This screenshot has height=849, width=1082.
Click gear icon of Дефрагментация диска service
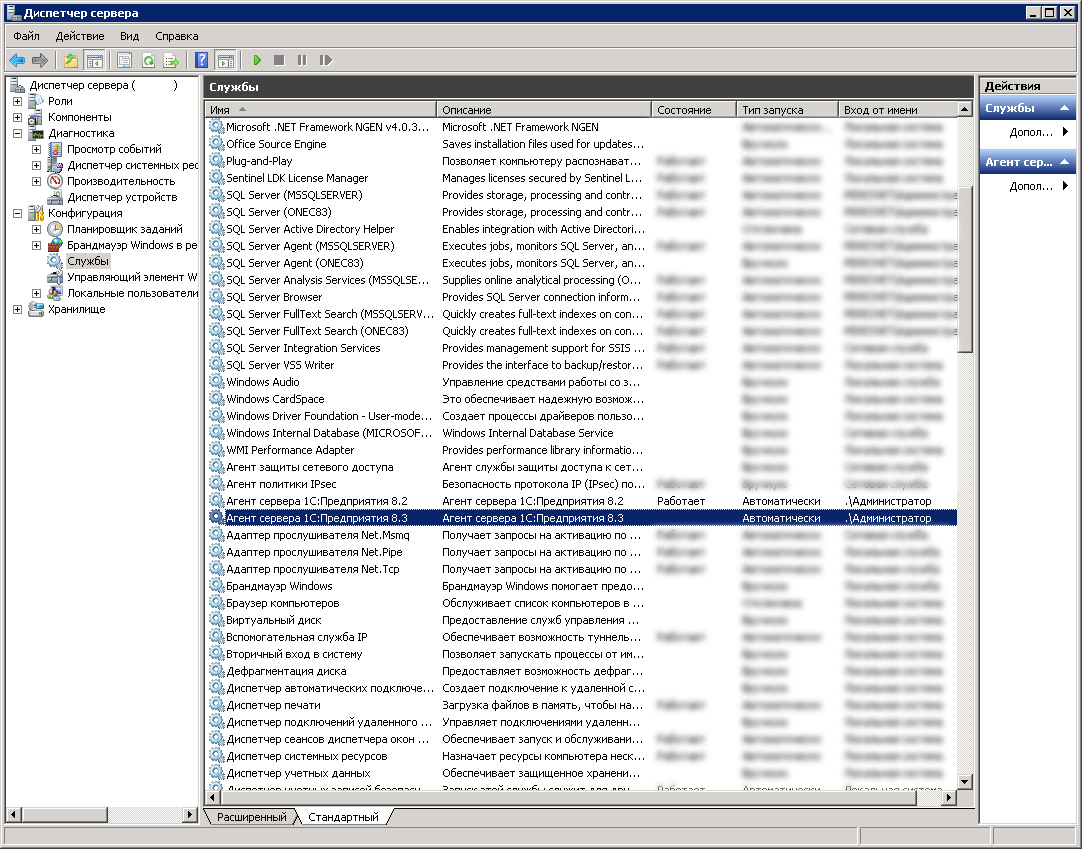tap(217, 671)
